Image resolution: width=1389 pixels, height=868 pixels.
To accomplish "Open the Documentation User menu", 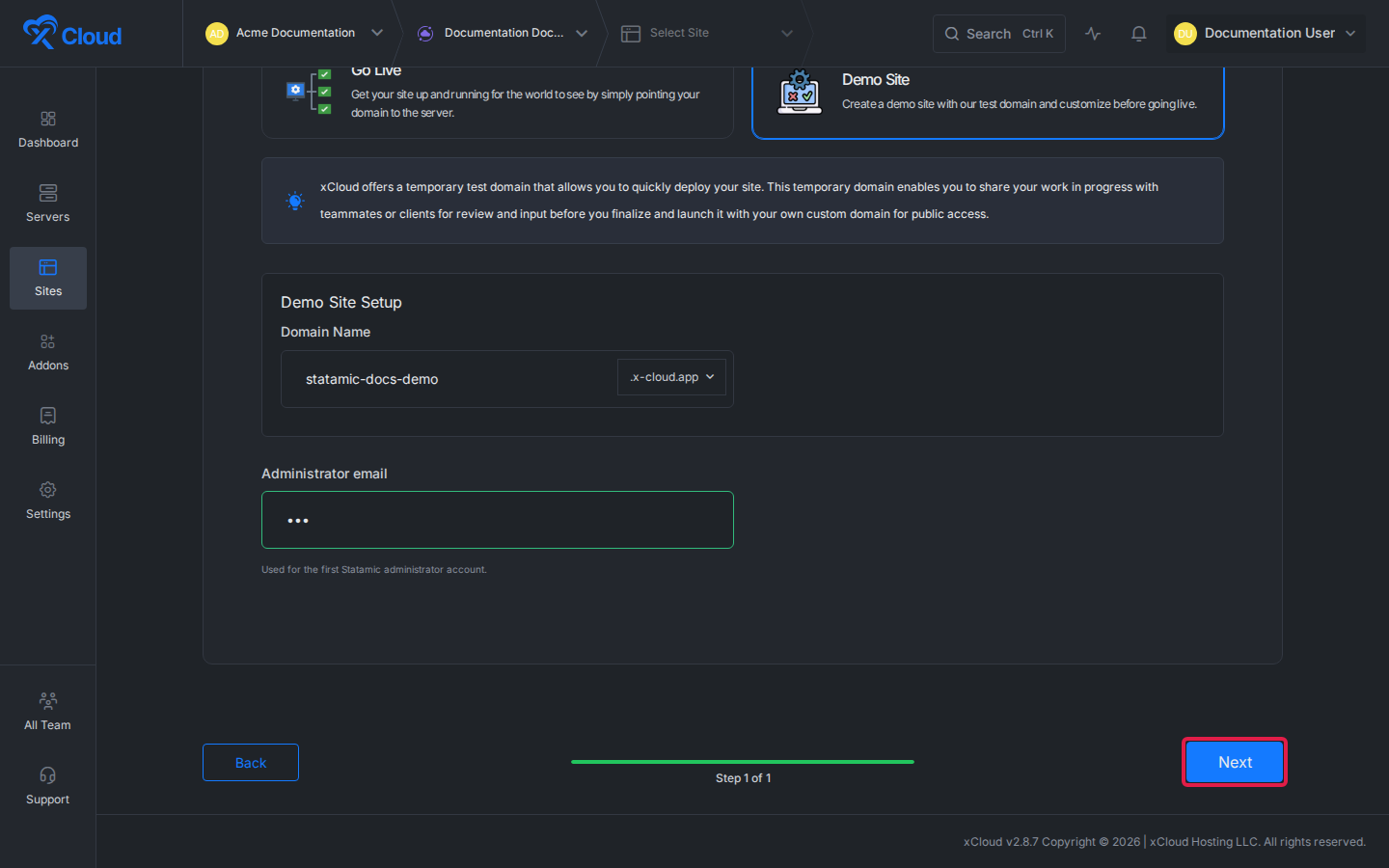I will (x=1266, y=34).
